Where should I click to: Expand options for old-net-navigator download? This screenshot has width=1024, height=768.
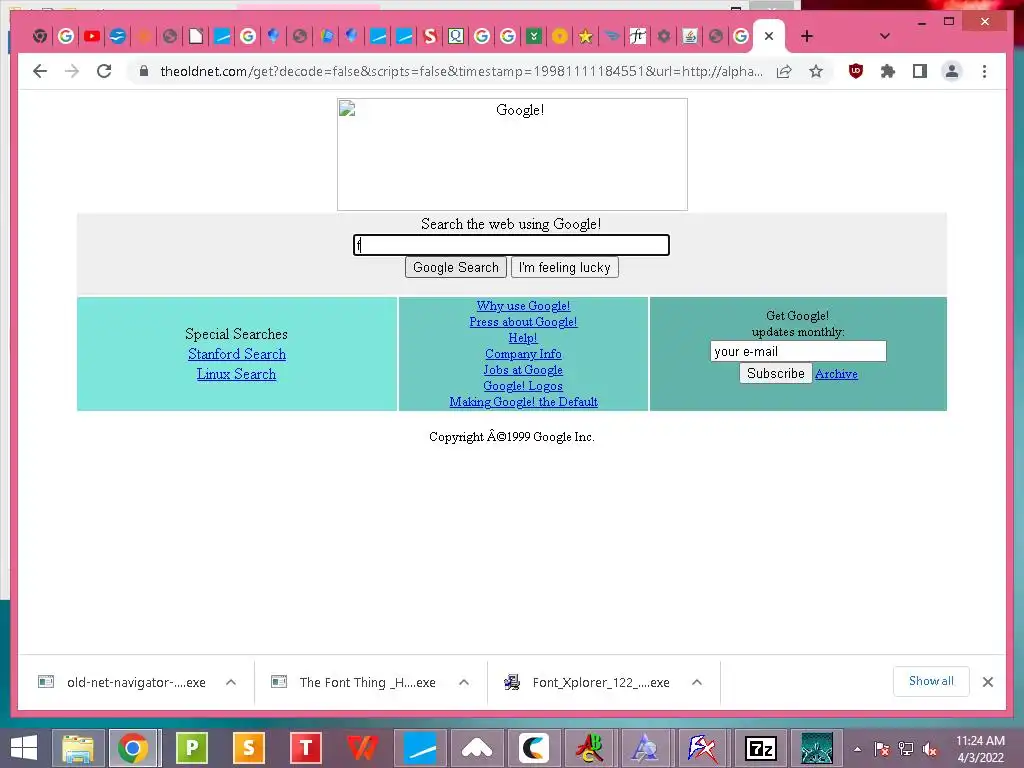coord(231,682)
